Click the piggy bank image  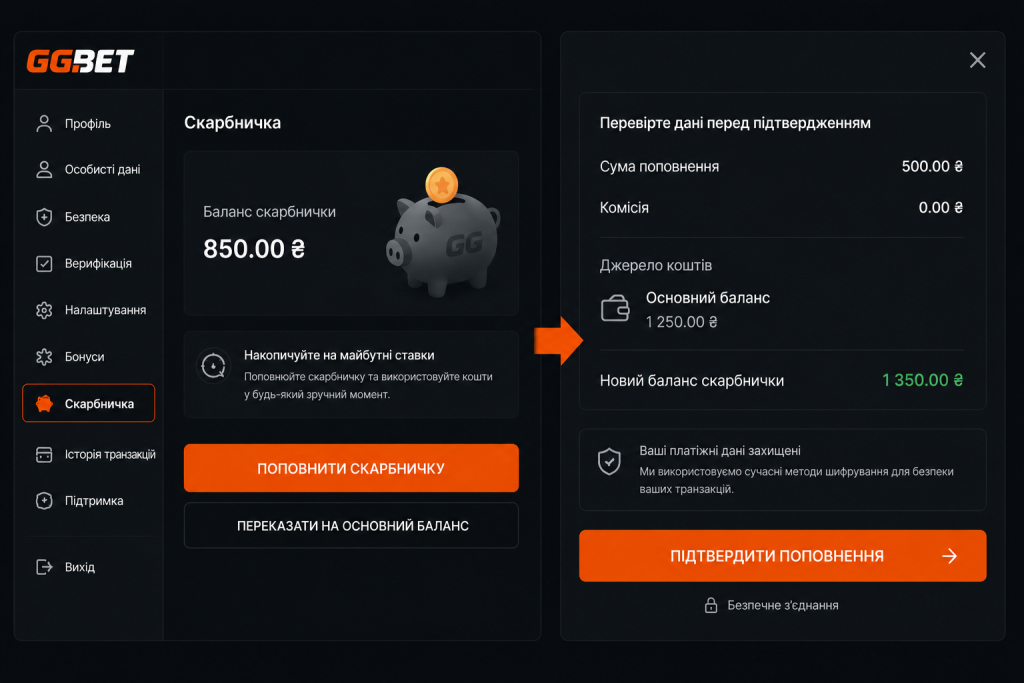pyautogui.click(x=443, y=232)
